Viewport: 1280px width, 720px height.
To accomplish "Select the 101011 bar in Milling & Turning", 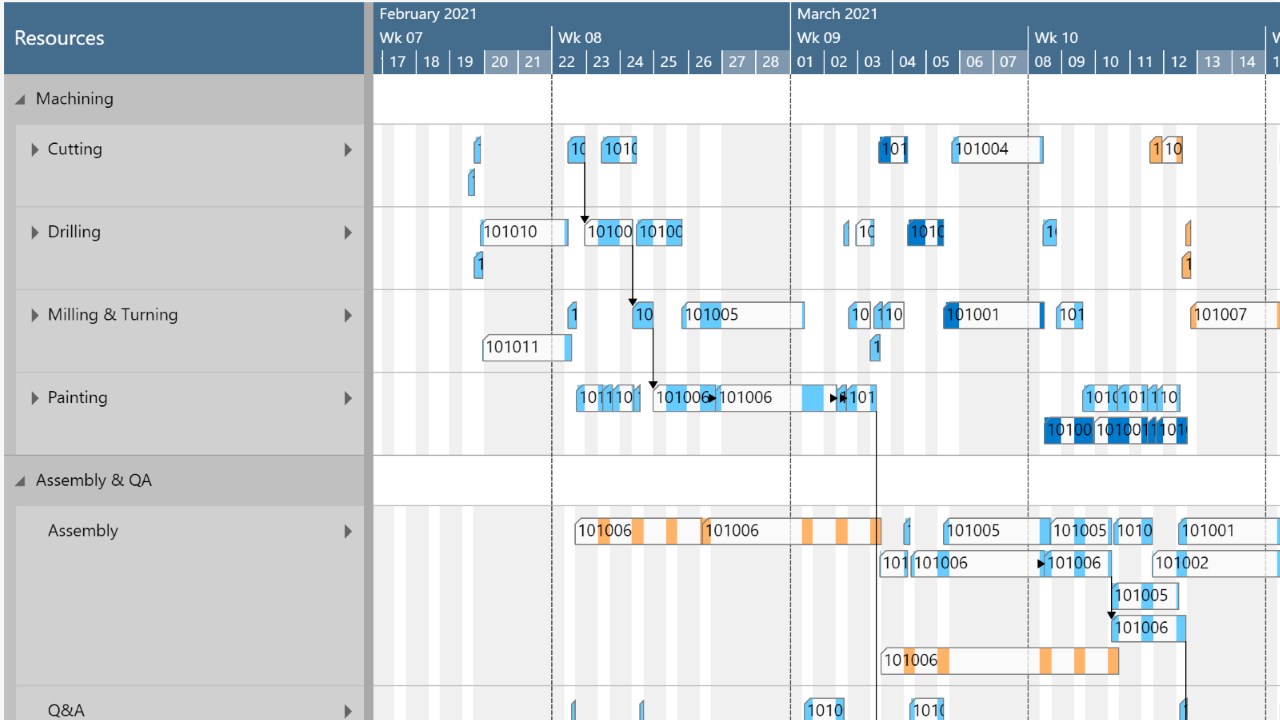I will (x=527, y=348).
